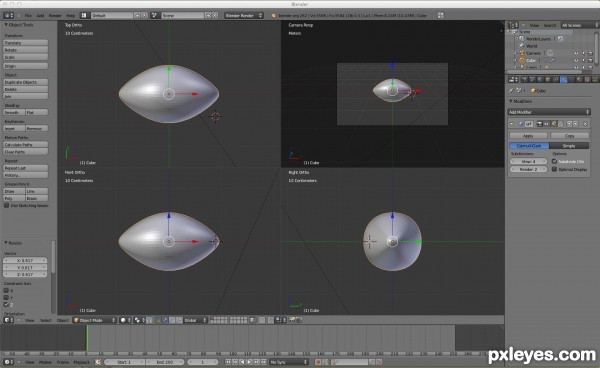The image size is (600, 368).
Task: Click the Repeat Last button
Action: [x=26, y=168]
